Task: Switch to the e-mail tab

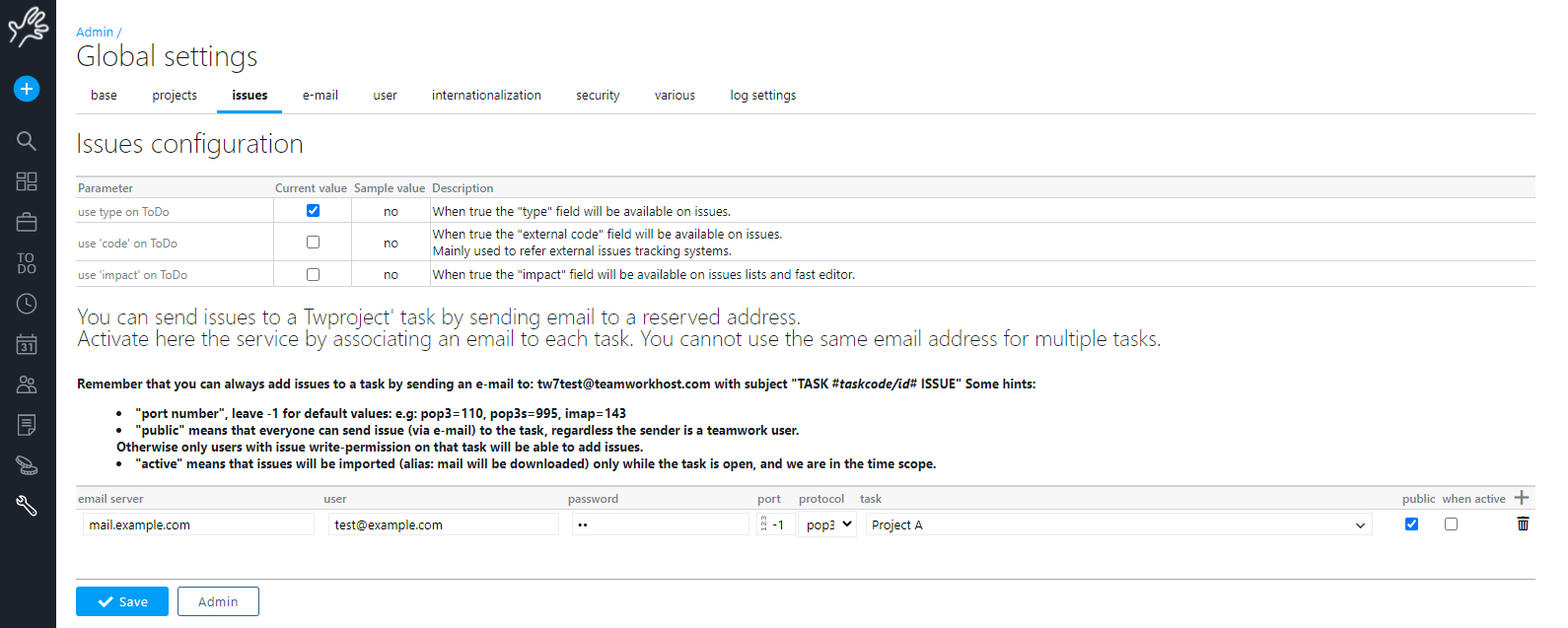Action: [x=320, y=96]
